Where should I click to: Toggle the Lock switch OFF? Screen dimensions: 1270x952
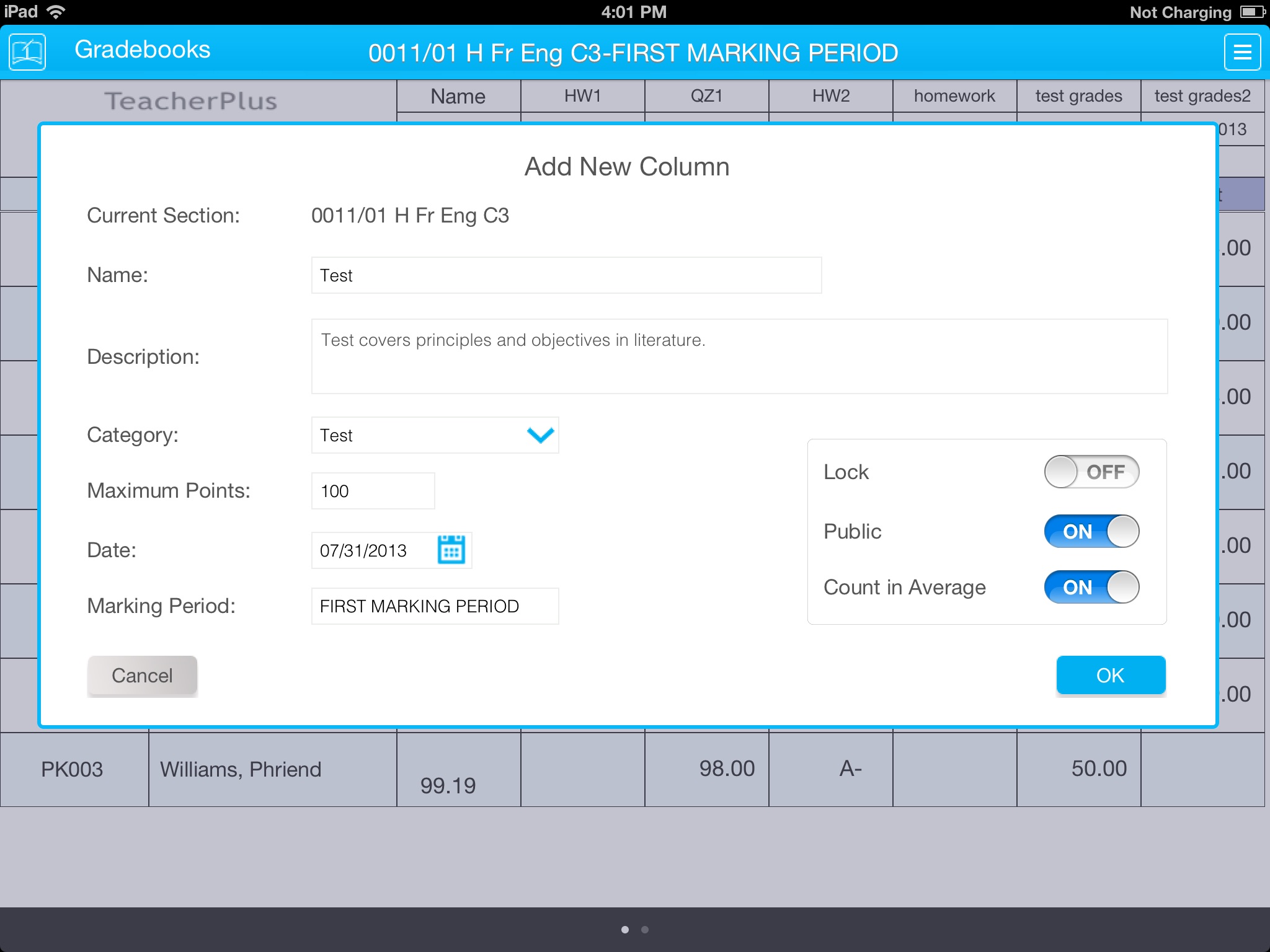pos(1090,472)
